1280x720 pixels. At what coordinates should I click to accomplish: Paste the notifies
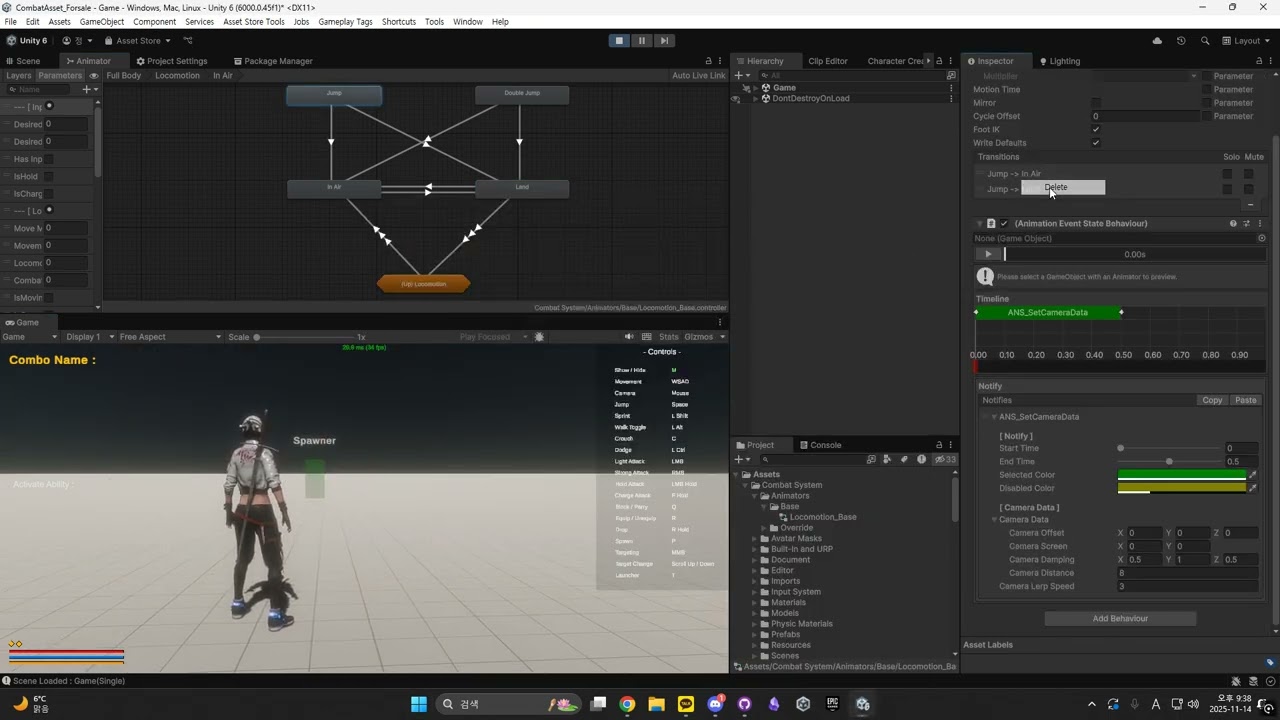pyautogui.click(x=1245, y=400)
